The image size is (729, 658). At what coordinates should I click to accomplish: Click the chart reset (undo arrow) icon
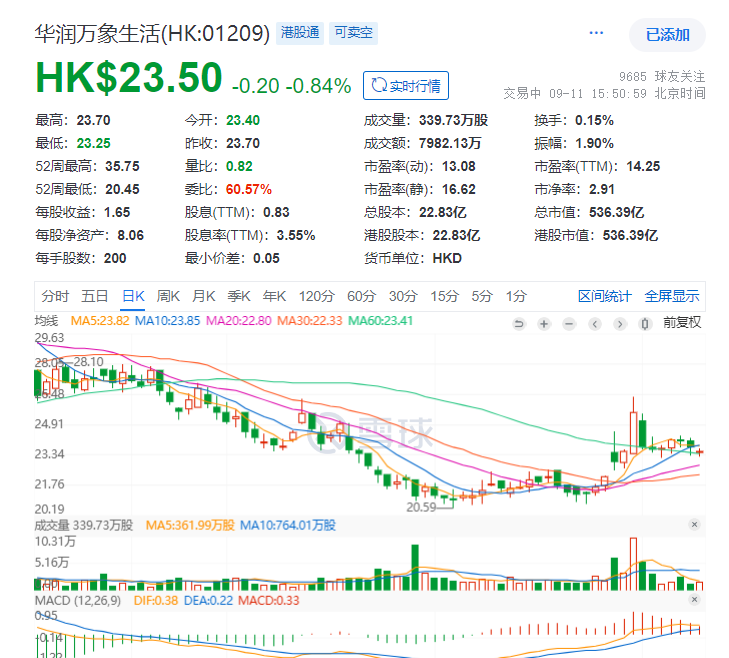coord(519,324)
